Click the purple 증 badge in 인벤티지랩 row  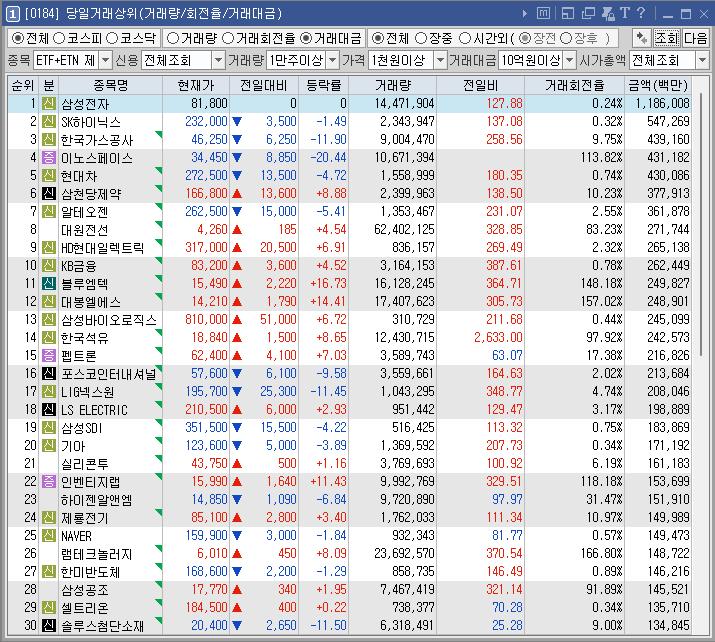click(x=49, y=482)
